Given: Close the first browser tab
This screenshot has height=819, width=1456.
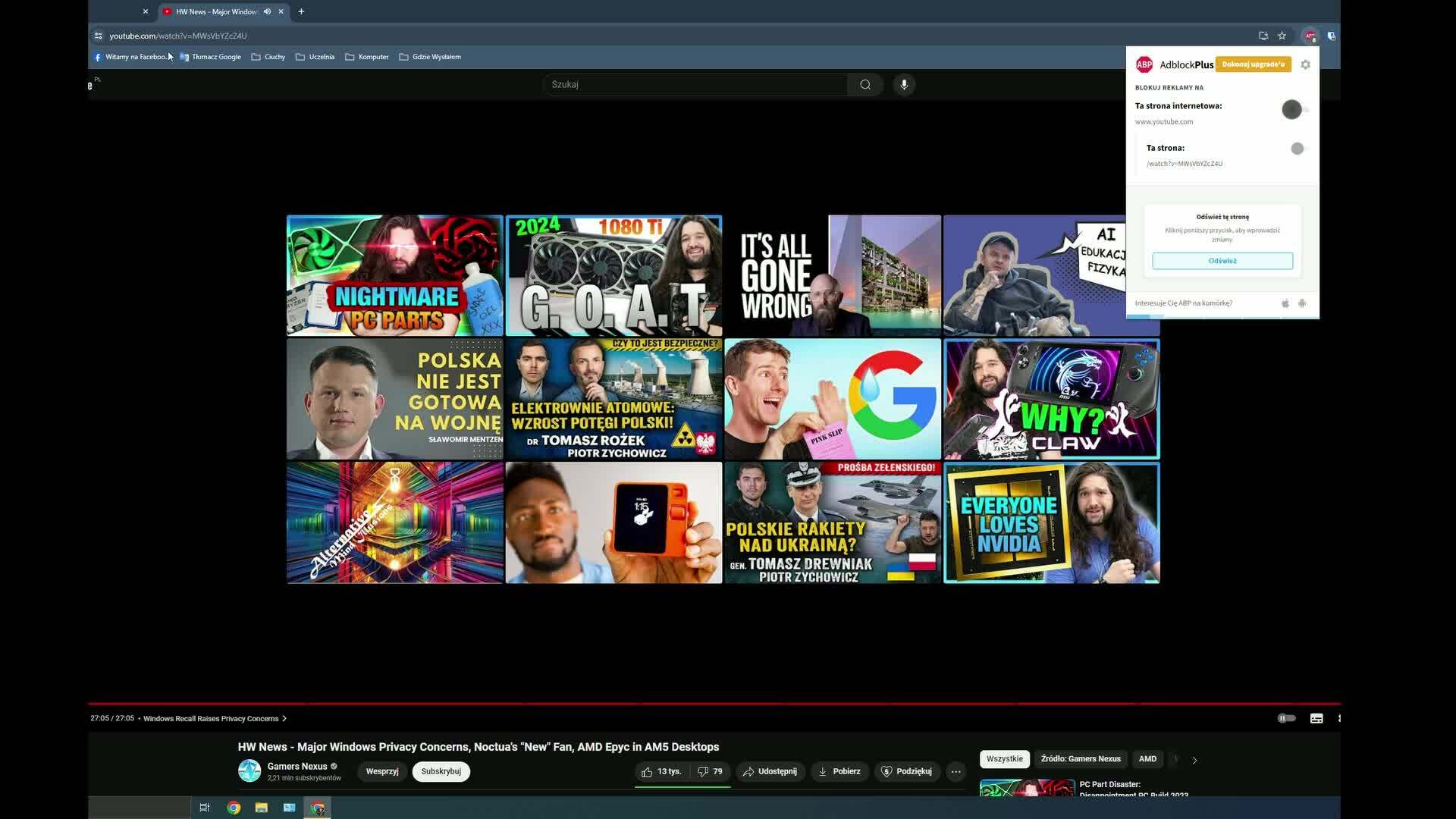Looking at the screenshot, I should (146, 11).
